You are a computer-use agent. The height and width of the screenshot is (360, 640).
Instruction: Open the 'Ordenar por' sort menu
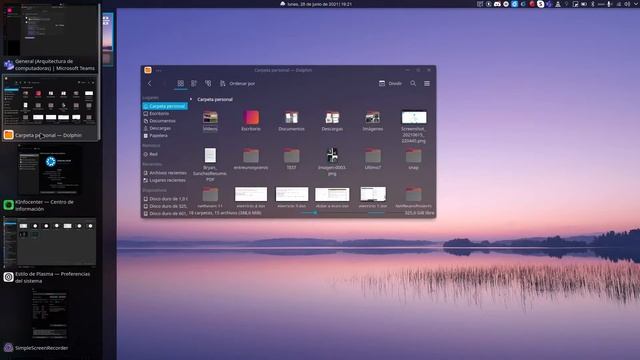coord(237,83)
